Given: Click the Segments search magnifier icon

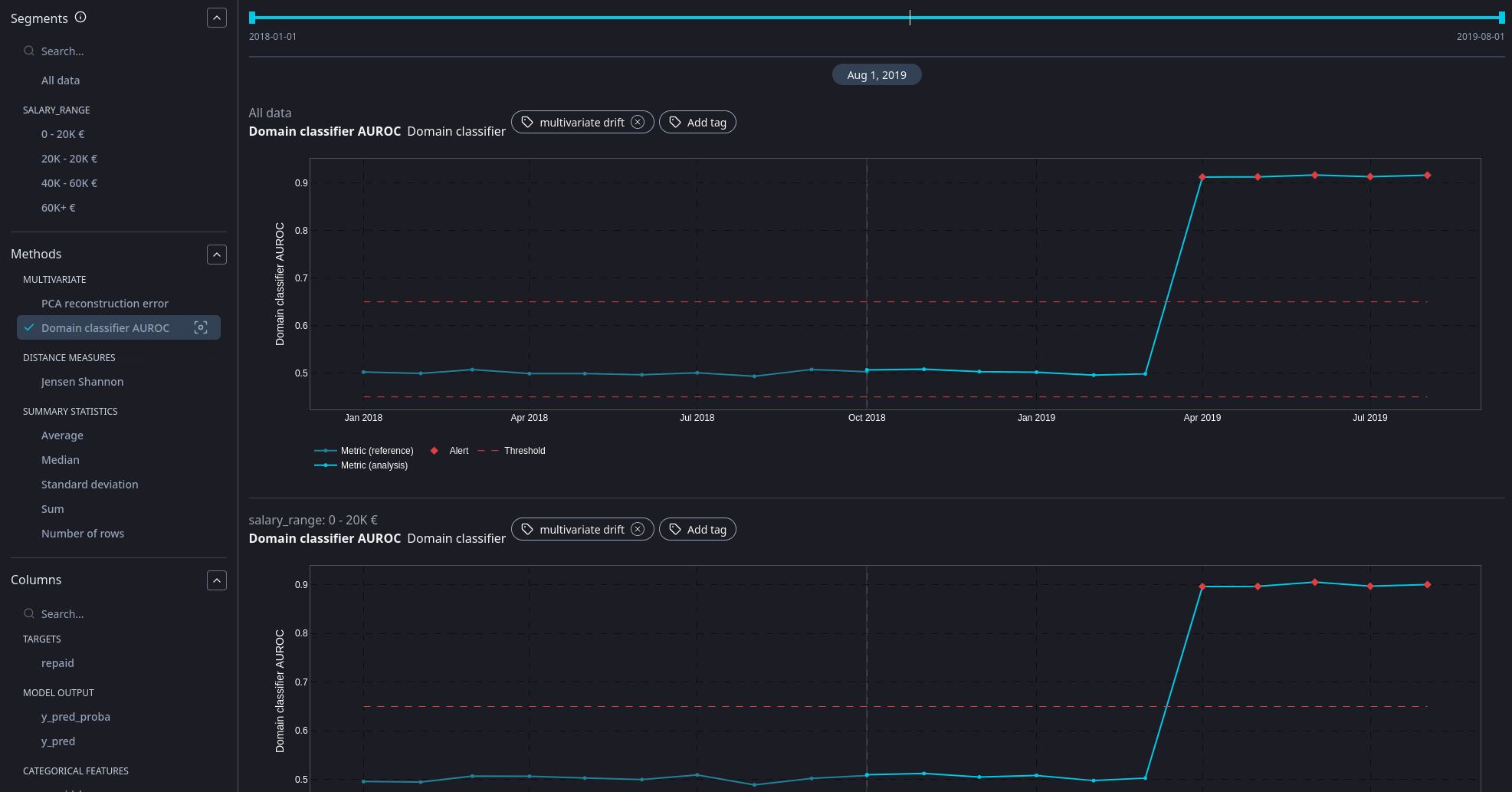Looking at the screenshot, I should pos(29,51).
